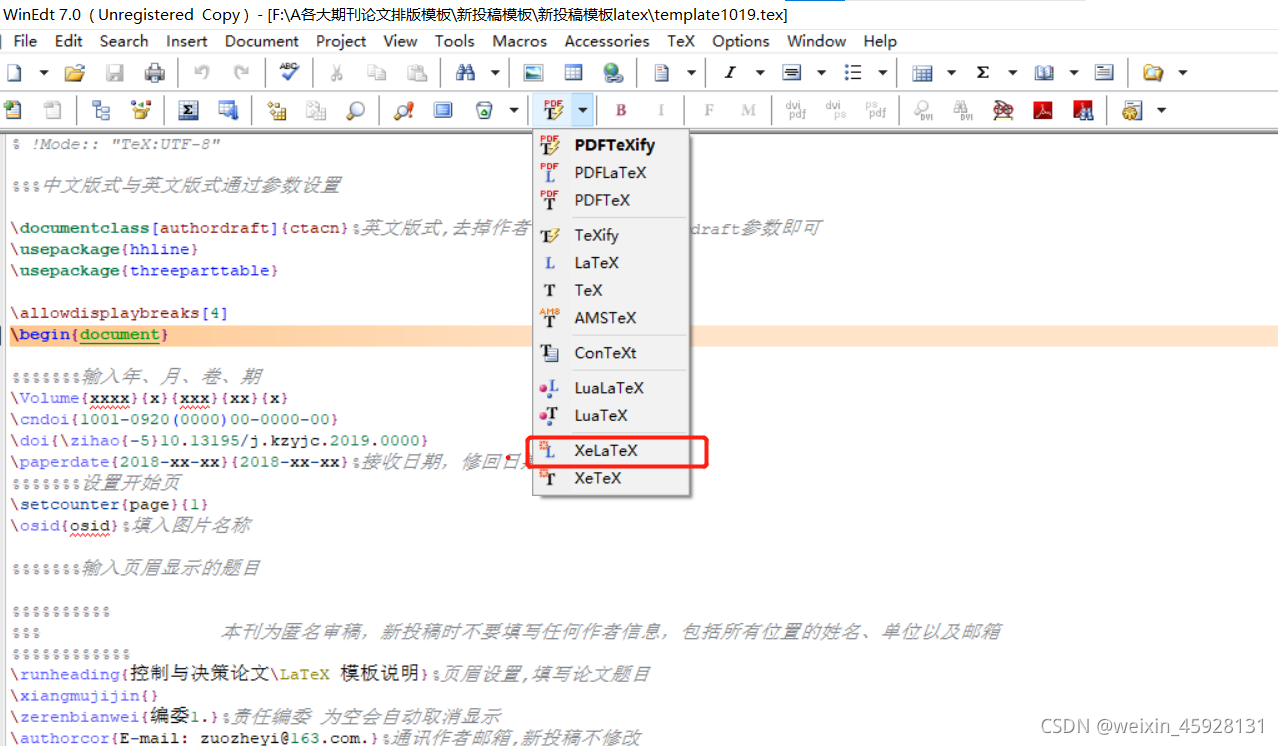Viewport: 1278px width, 746px height.
Task: Click the Sigma blue panel icon
Action: (x=188, y=110)
